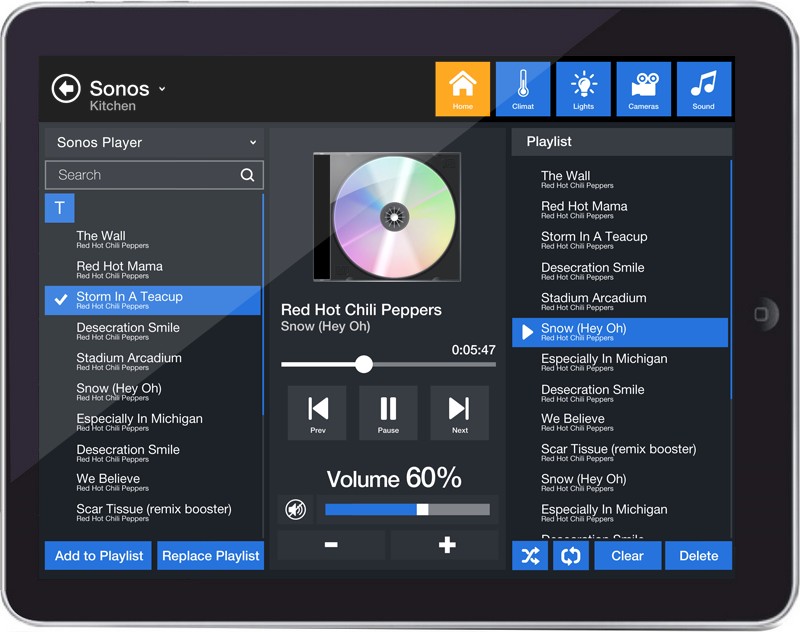The width and height of the screenshot is (800, 632).
Task: Skip to previous track
Action: 318,412
